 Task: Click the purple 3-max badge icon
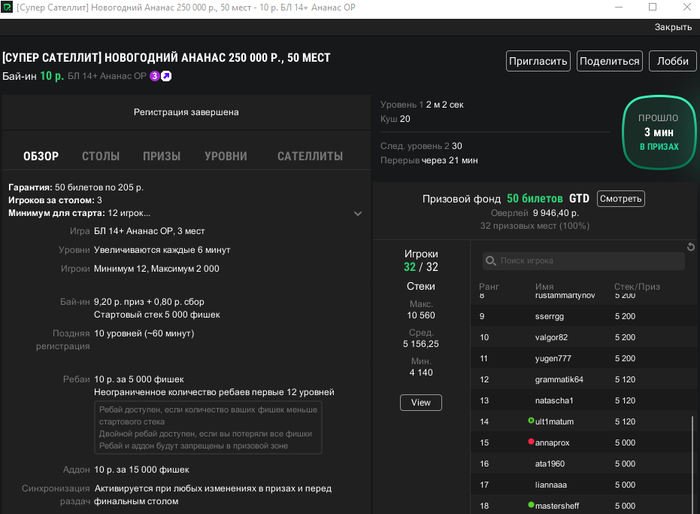point(155,76)
